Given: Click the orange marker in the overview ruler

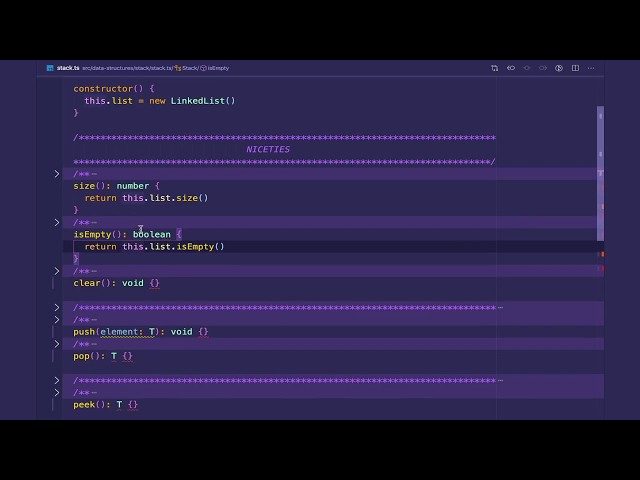Looking at the screenshot, I should tap(602, 254).
